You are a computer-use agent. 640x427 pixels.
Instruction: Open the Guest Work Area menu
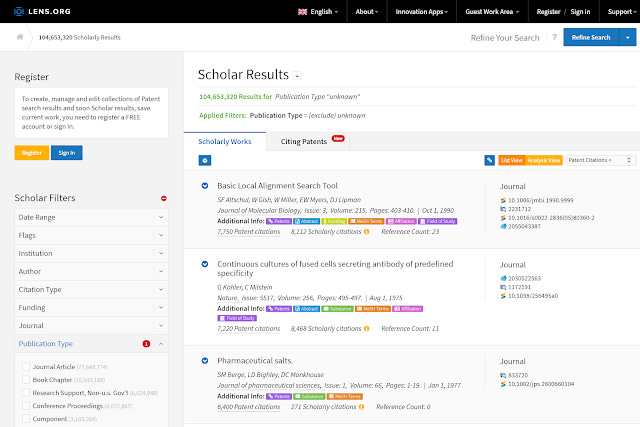pyautogui.click(x=492, y=12)
